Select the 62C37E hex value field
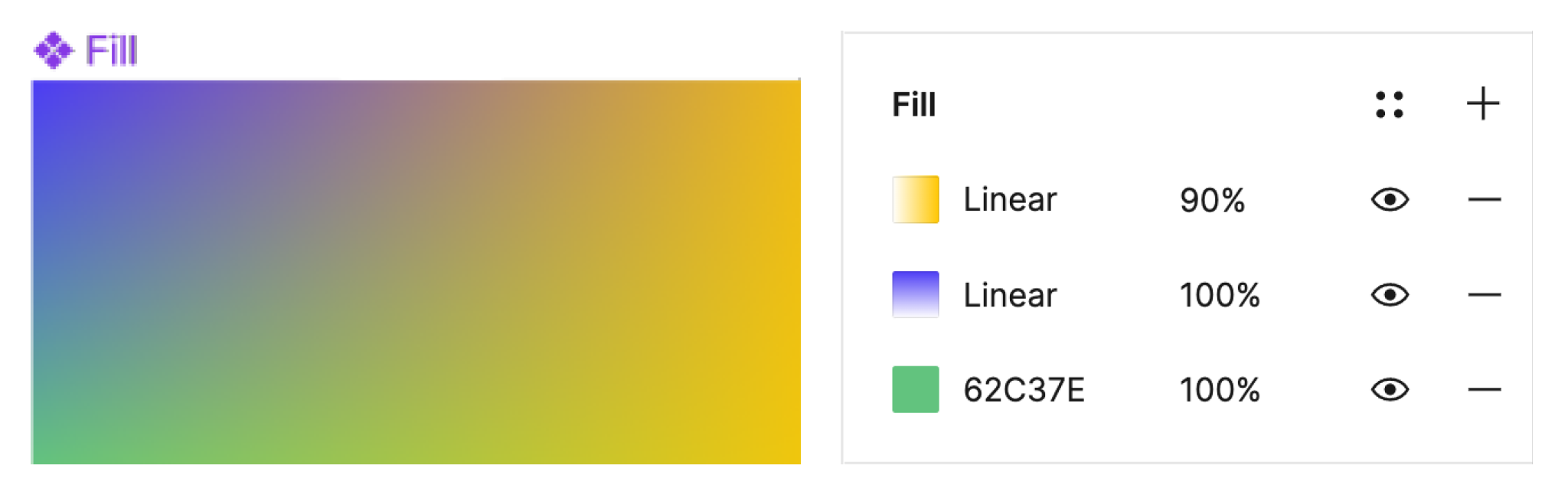The width and height of the screenshot is (1568, 495). tap(1024, 391)
